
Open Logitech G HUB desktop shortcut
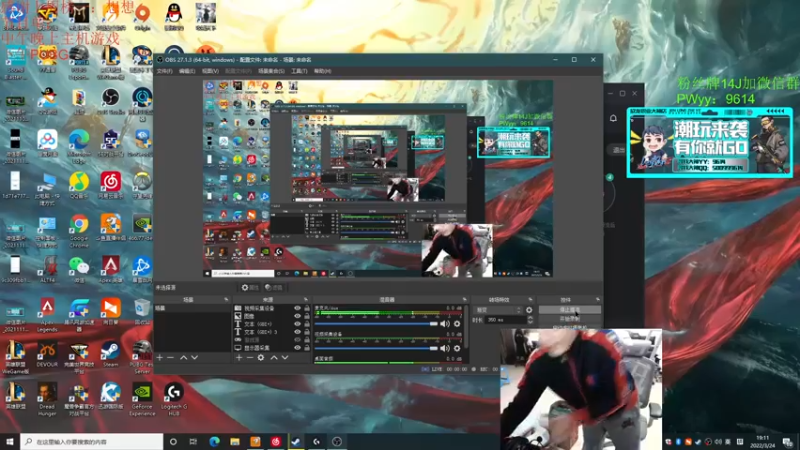pos(173,399)
